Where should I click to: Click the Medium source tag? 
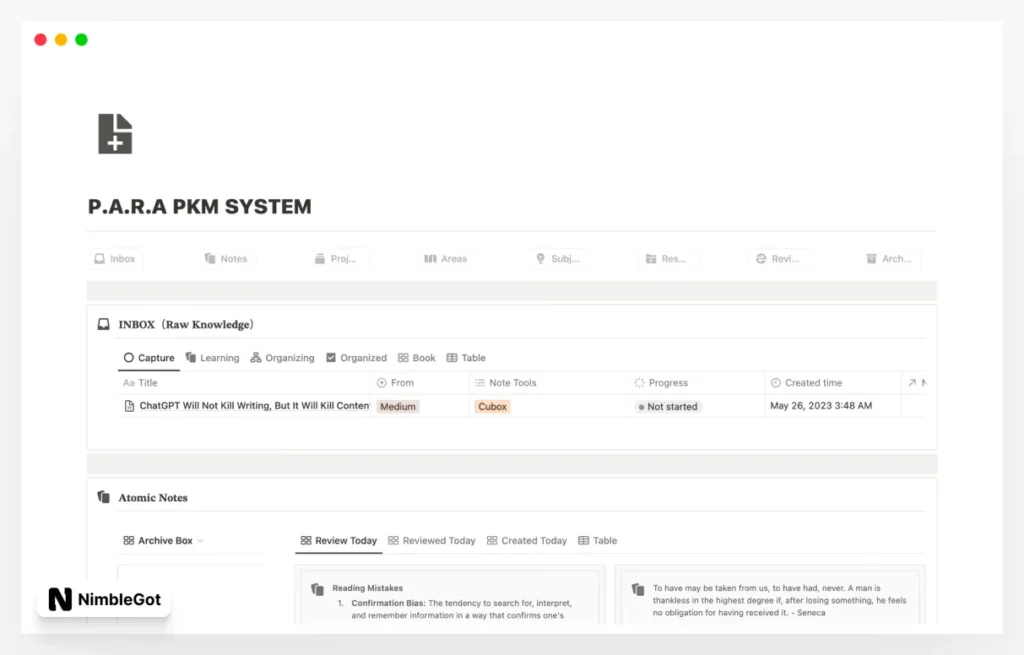tap(398, 407)
